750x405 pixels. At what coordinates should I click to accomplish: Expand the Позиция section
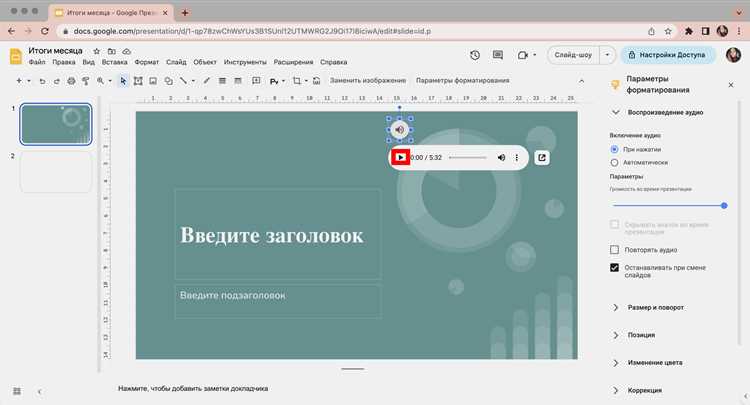point(616,335)
